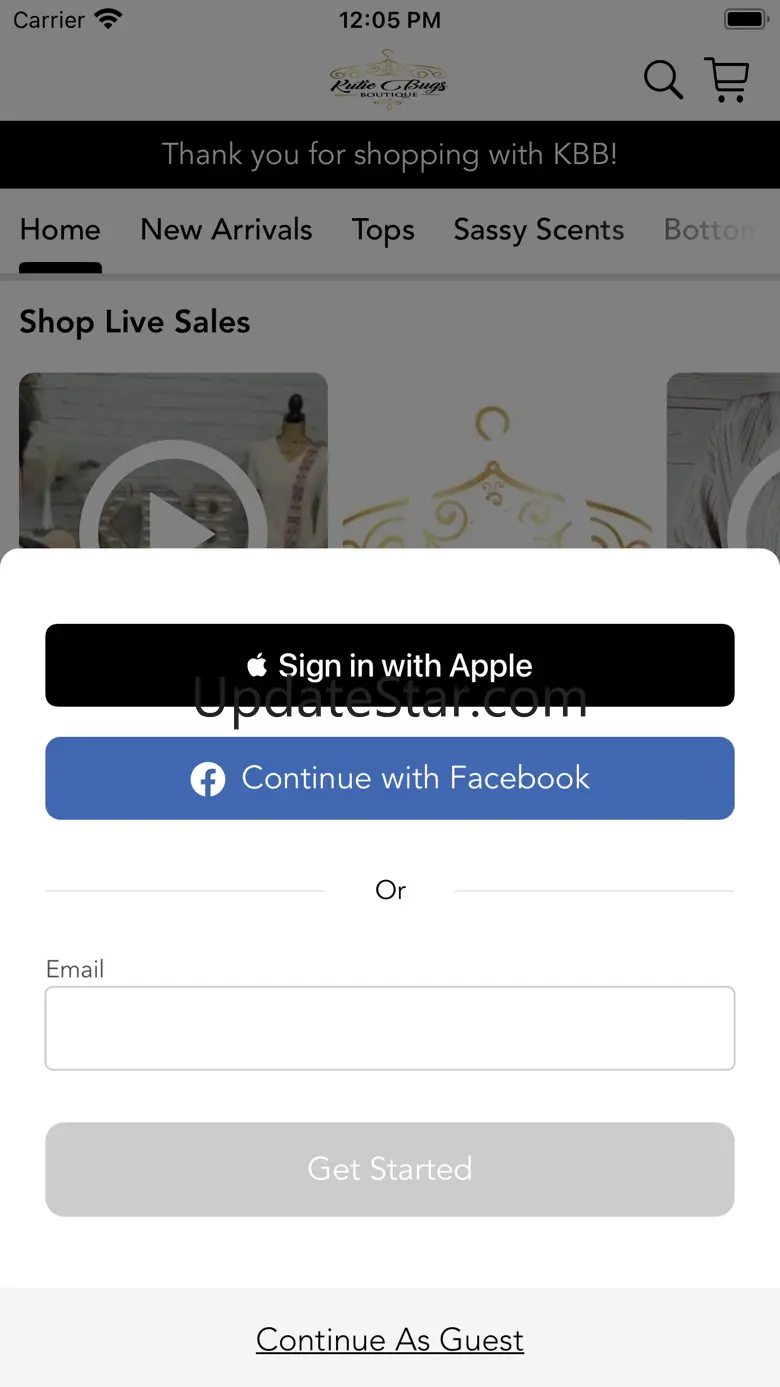Sign in with Apple

tap(390, 665)
